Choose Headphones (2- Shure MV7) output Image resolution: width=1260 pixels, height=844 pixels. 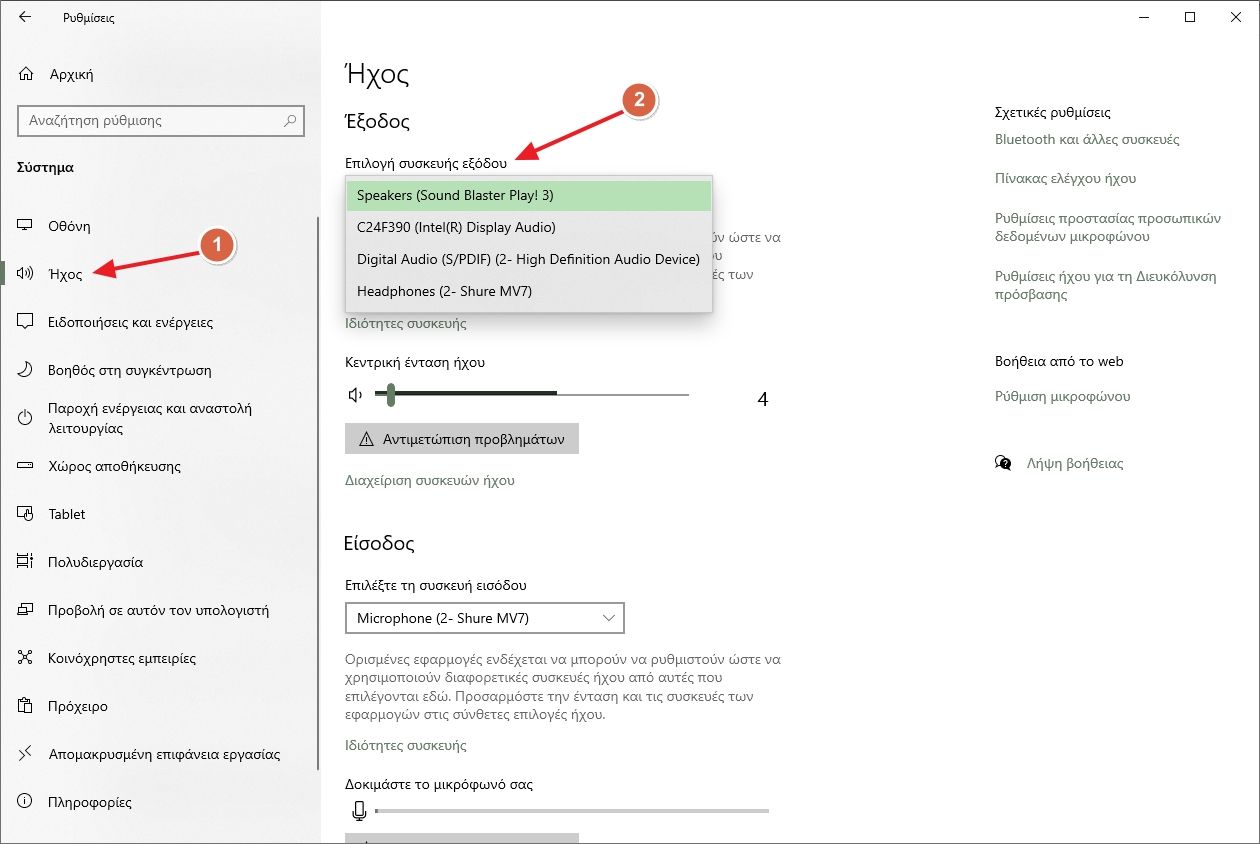click(528, 291)
